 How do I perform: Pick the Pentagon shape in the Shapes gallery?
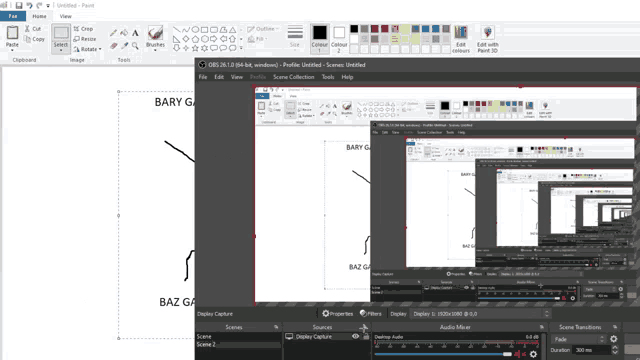tap(195, 39)
